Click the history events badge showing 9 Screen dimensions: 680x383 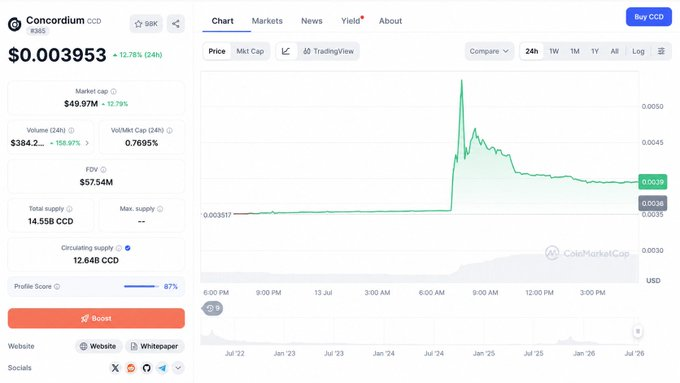[x=212, y=308]
